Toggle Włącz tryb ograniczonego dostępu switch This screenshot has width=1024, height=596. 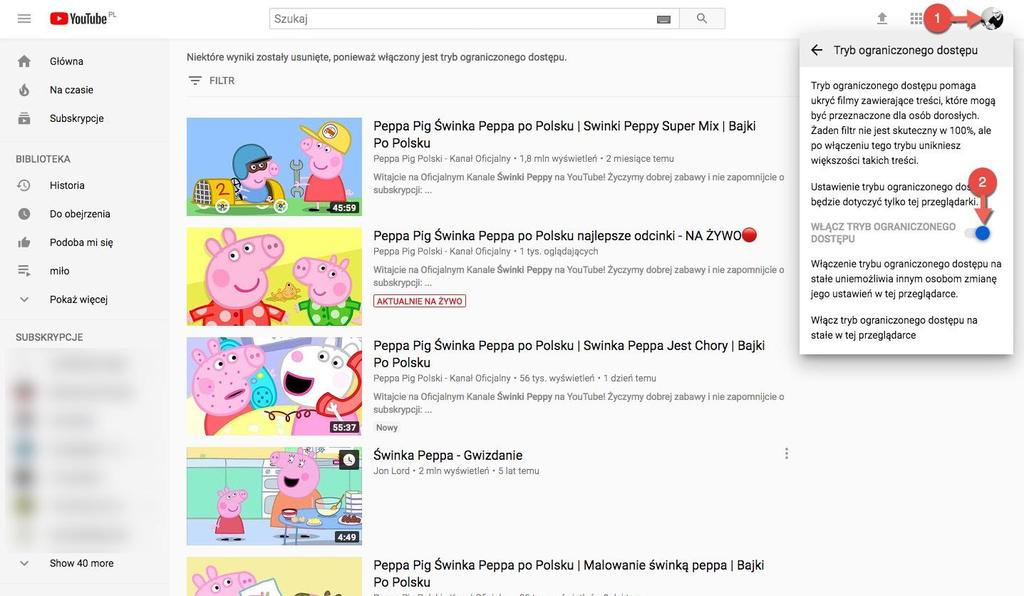coord(978,233)
